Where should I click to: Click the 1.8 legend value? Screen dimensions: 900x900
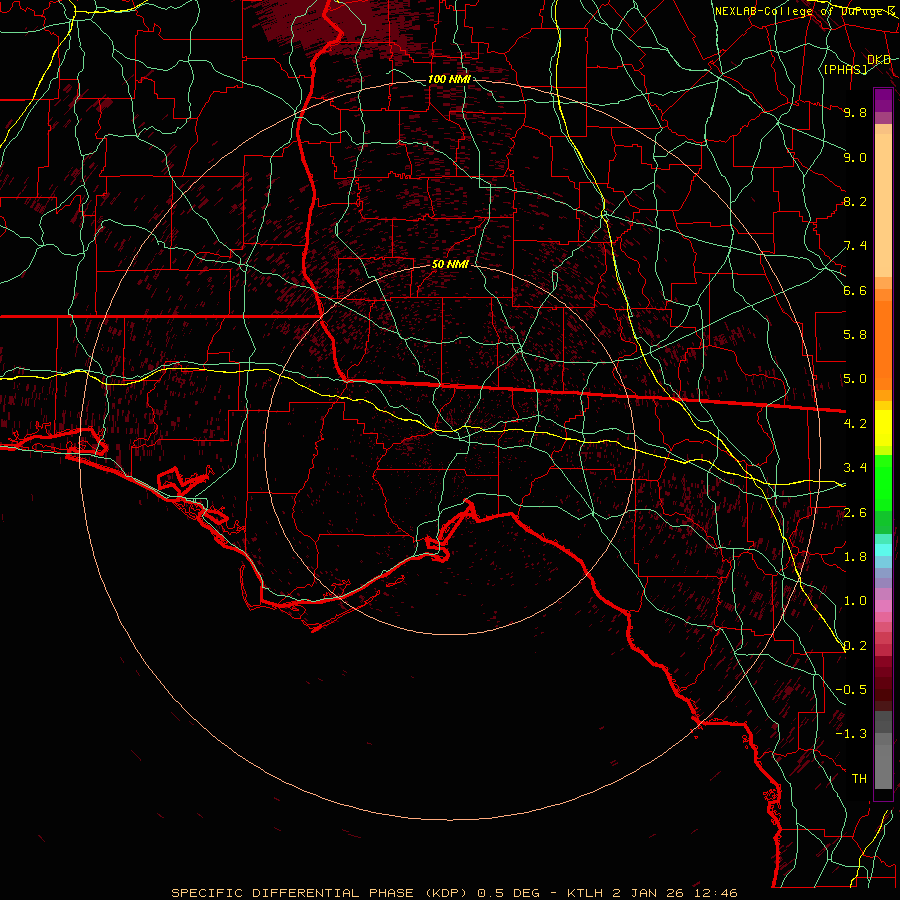(855, 557)
